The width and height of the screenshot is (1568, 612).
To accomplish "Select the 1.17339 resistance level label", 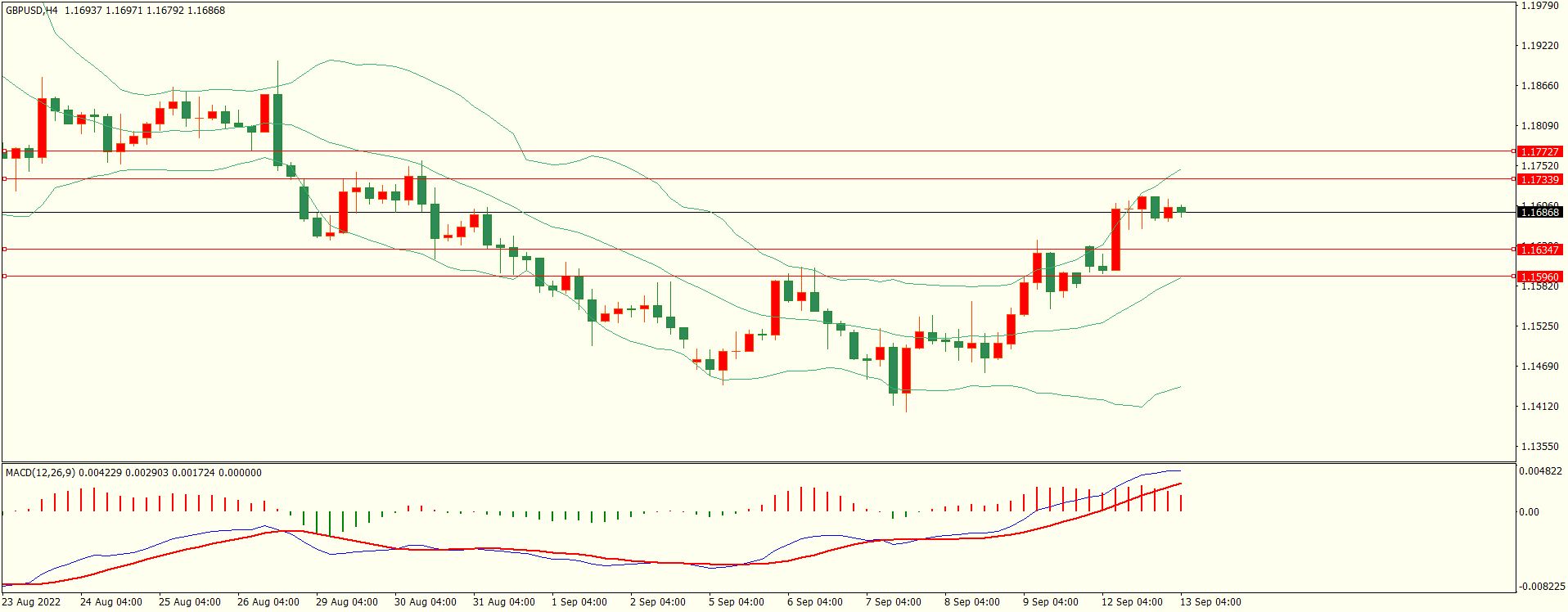I will 1539,179.
